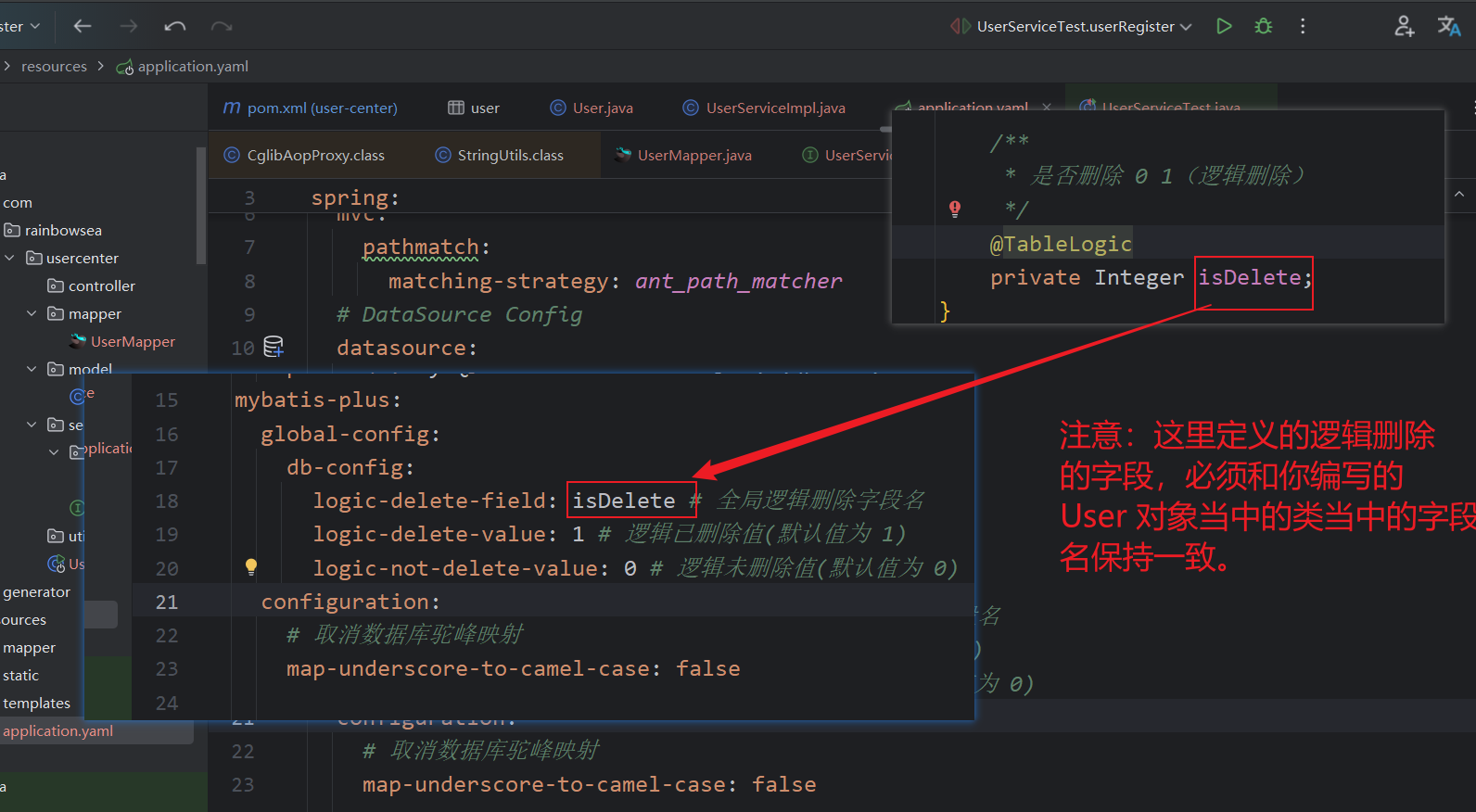Switch to the pom.xml (user-center) tab
The image size is (1476, 812).
coord(311,108)
